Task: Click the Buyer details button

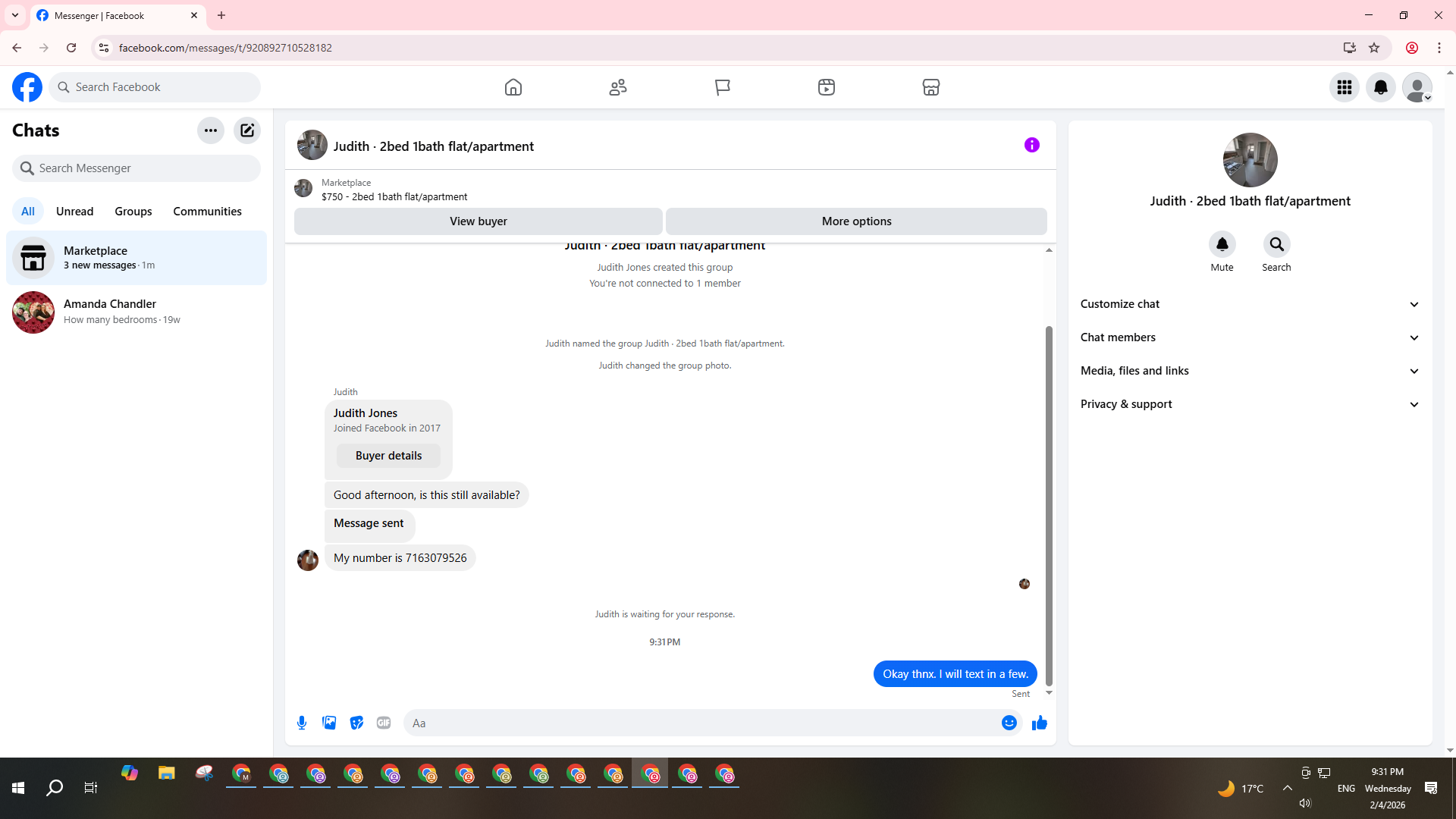Action: point(388,456)
